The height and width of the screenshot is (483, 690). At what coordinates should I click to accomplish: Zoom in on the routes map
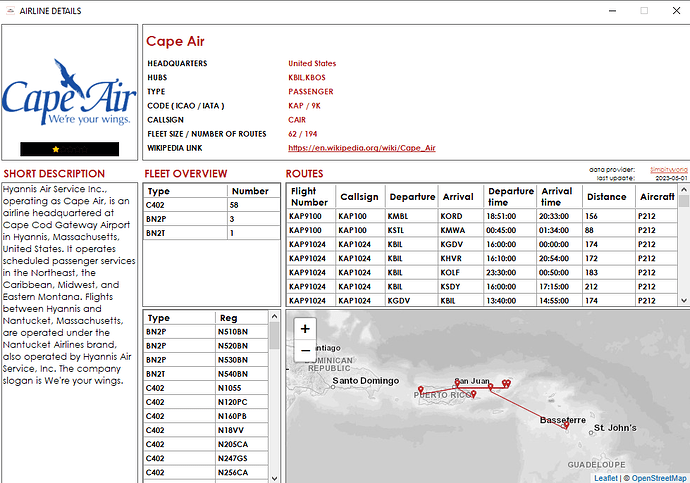(x=305, y=329)
